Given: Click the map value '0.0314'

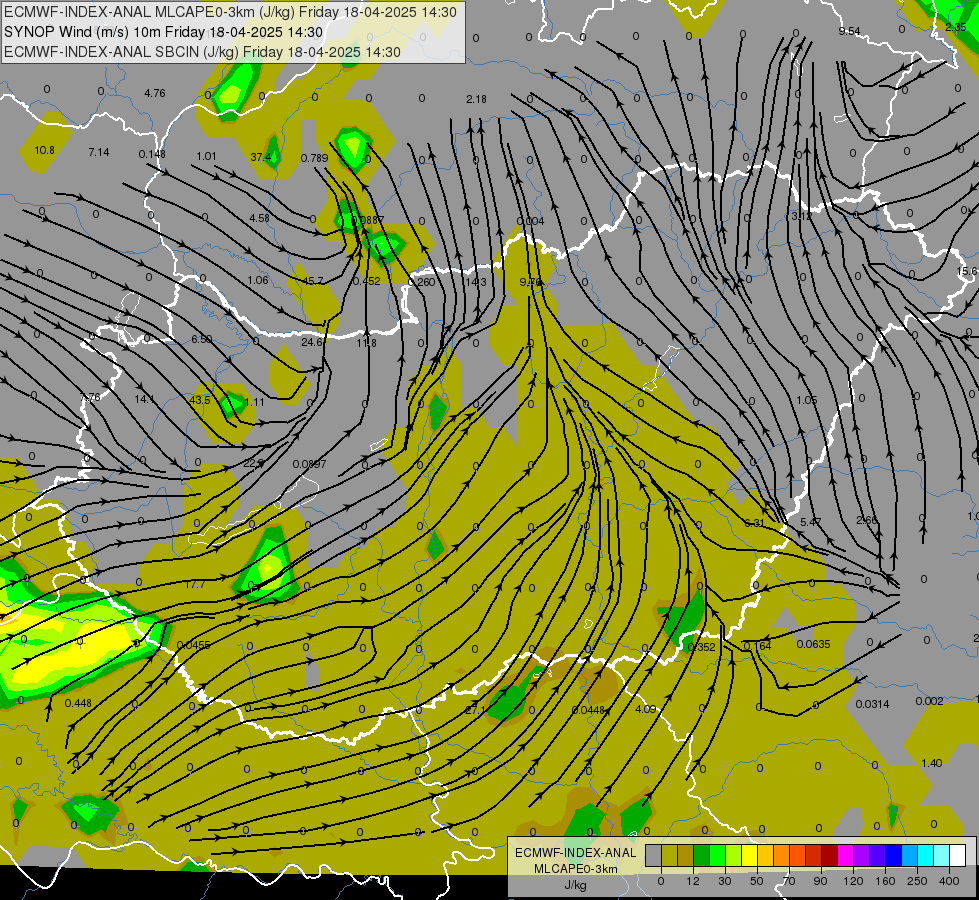Looking at the screenshot, I should tap(872, 704).
